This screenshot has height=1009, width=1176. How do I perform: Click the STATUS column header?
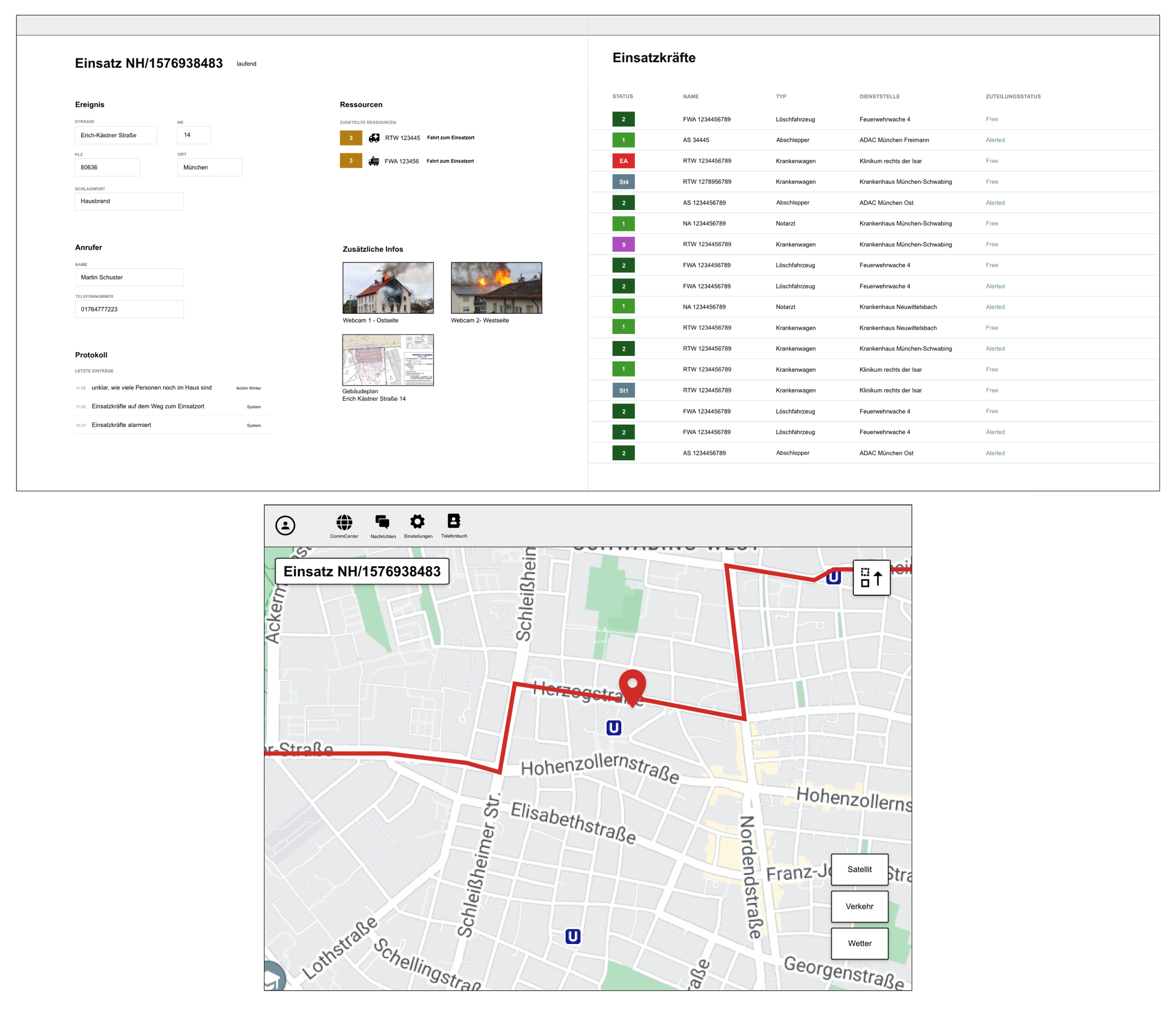(623, 96)
